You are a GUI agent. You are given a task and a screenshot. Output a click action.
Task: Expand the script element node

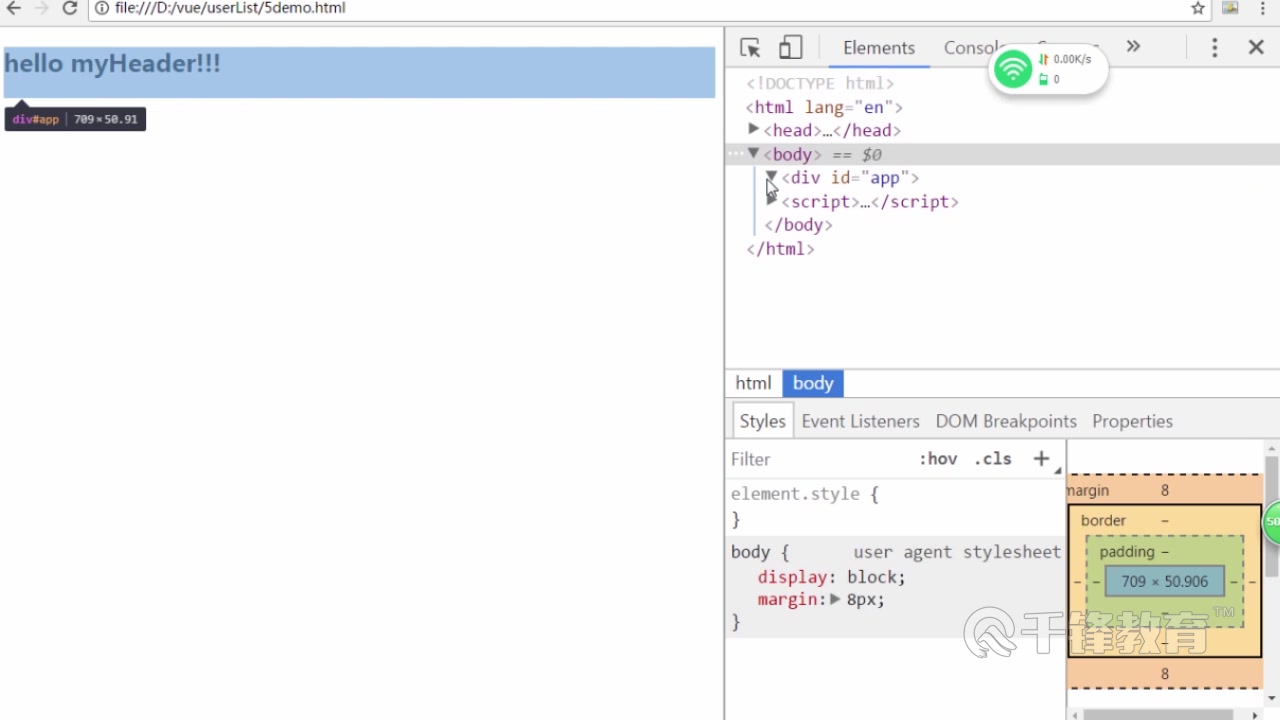point(771,200)
